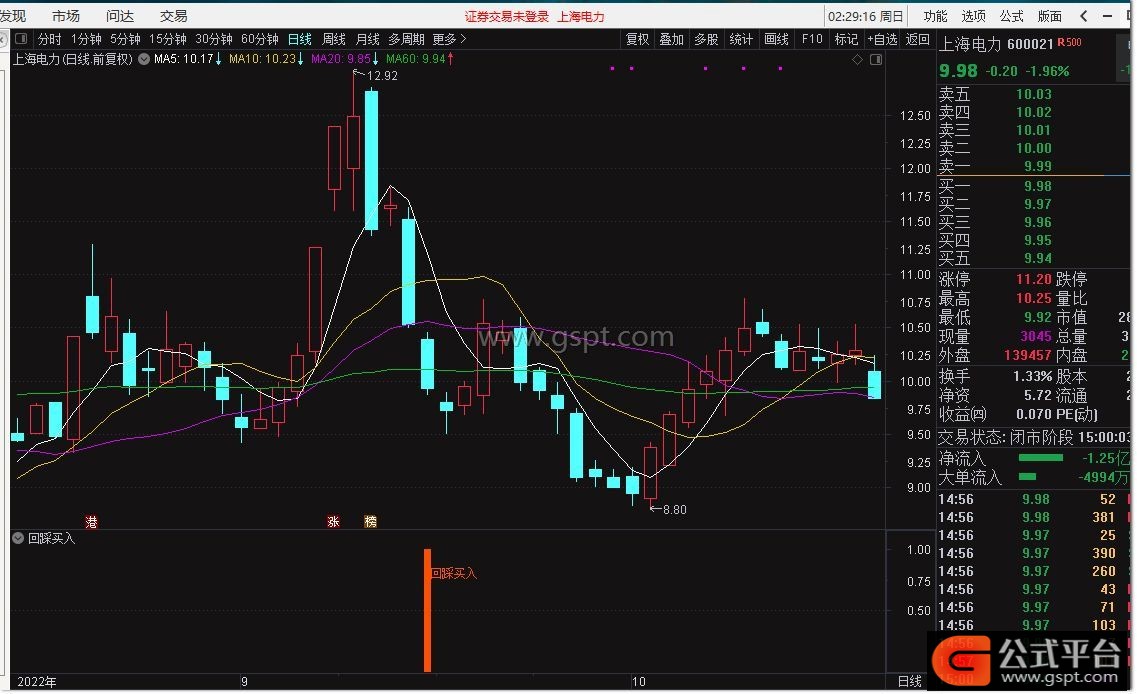Switch to the 月线 monthly tab

coord(368,39)
